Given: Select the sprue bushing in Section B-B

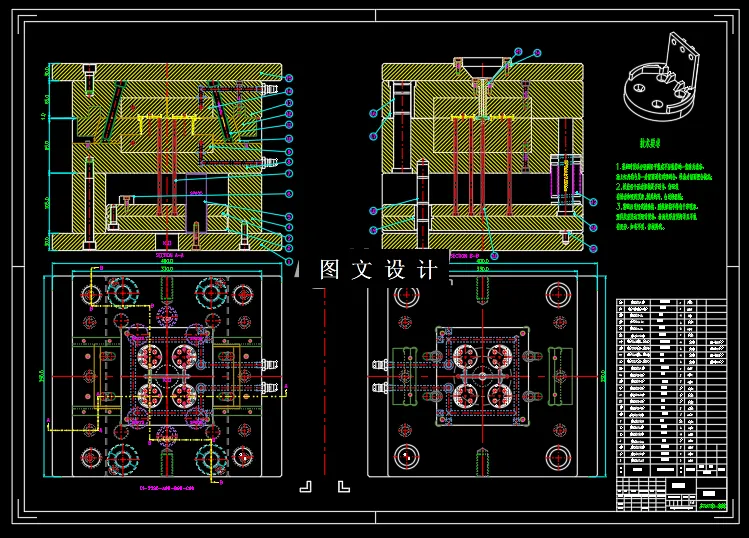Looking at the screenshot, I should pyautogui.click(x=482, y=98).
